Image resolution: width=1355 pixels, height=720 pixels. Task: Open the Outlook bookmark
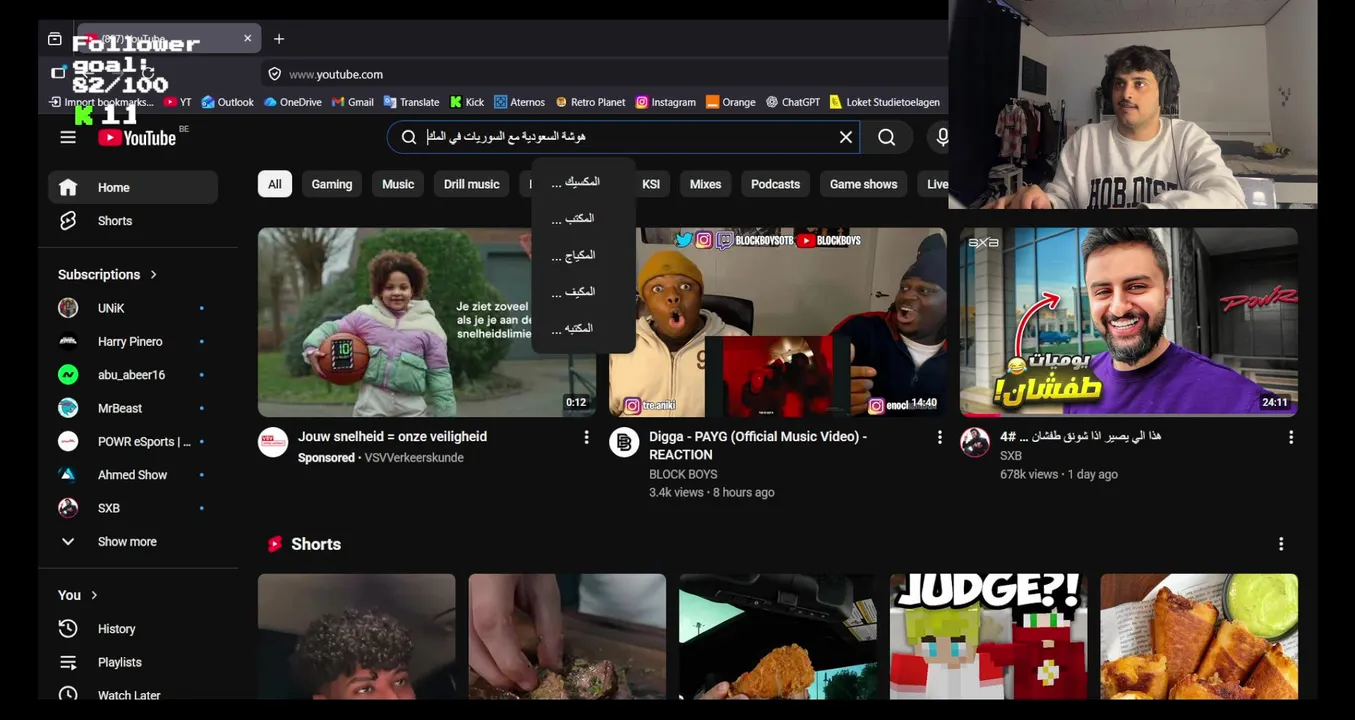coord(228,102)
